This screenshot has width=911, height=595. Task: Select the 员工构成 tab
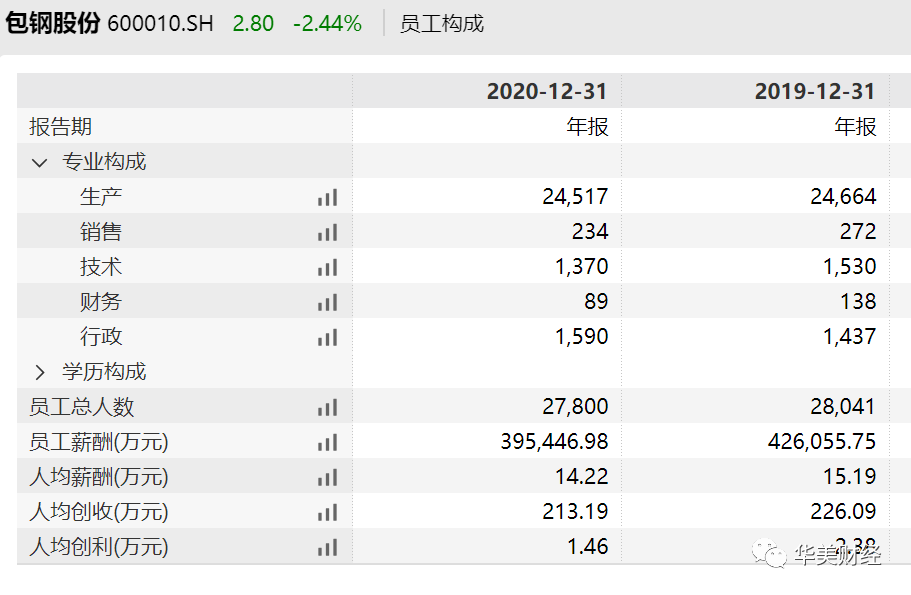pyautogui.click(x=441, y=23)
